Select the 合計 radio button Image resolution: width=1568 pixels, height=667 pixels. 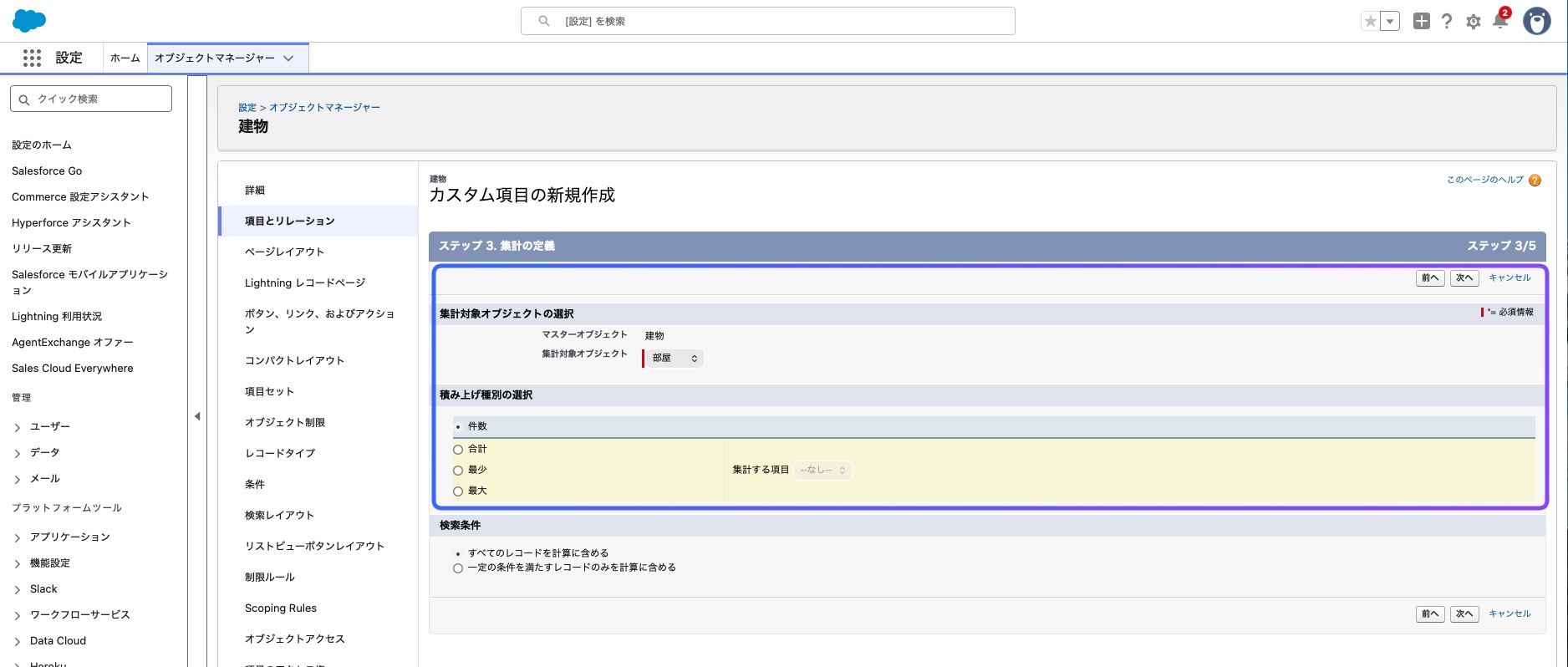[x=458, y=450]
